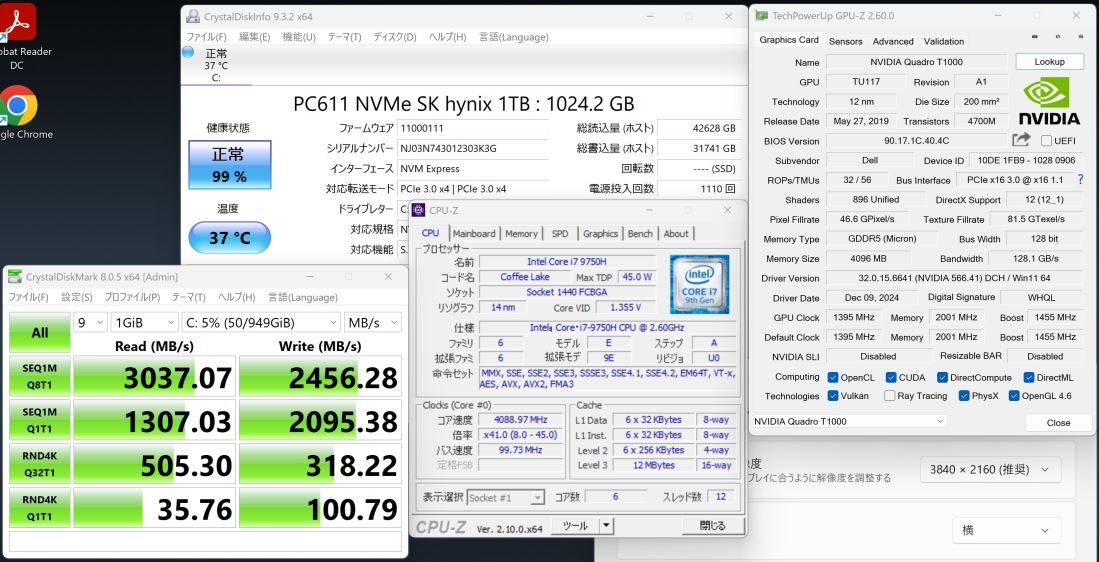The image size is (1099, 562).
Task: Open the ツール dropdown arrow in CPU-Z
Action: pos(606,526)
